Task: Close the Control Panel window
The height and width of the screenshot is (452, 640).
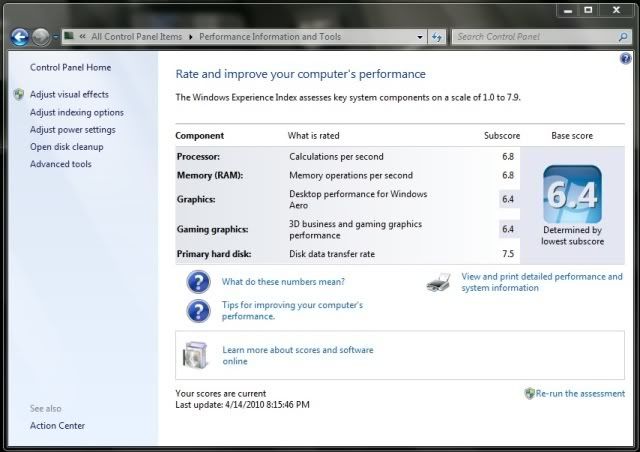Action: click(616, 11)
